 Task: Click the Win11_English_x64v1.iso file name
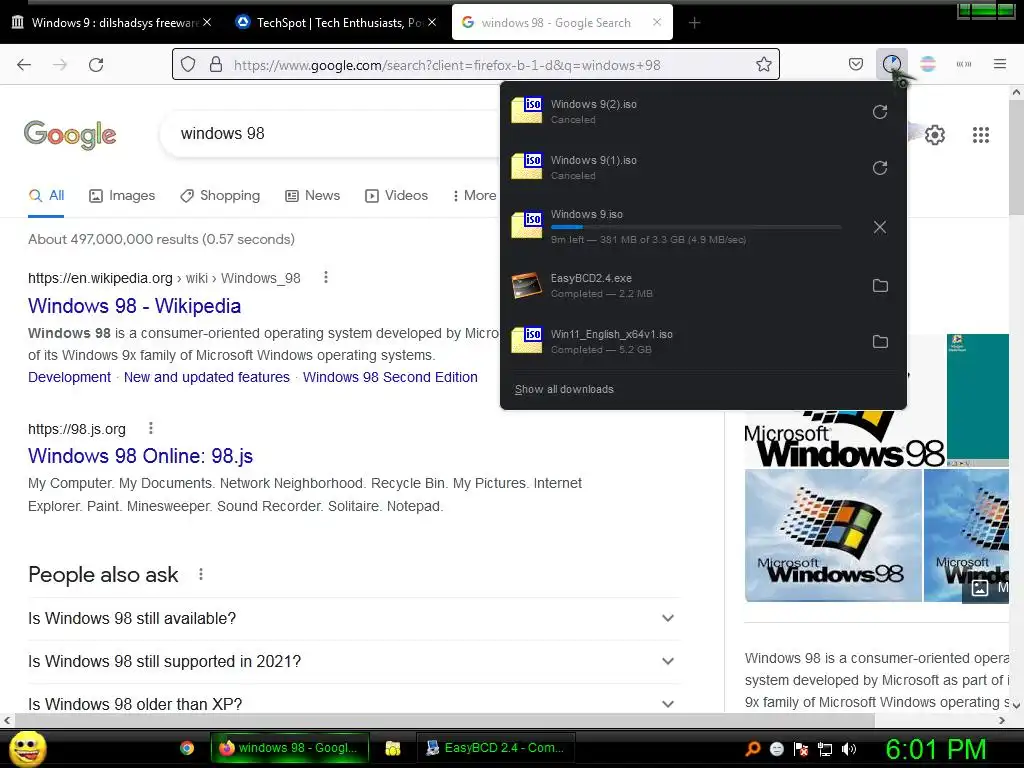pyautogui.click(x=611, y=334)
